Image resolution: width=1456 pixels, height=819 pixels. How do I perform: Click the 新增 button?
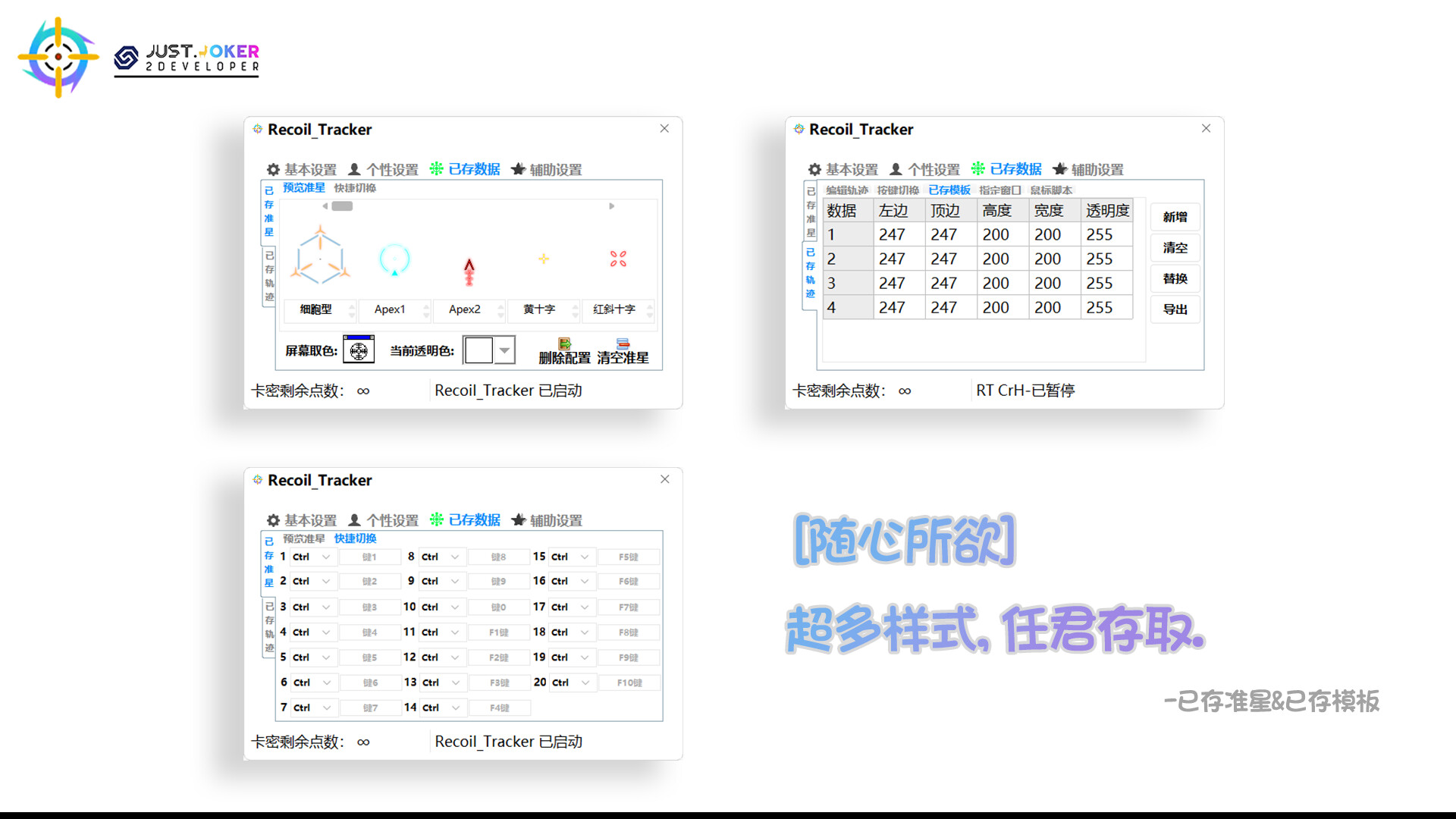point(1174,218)
